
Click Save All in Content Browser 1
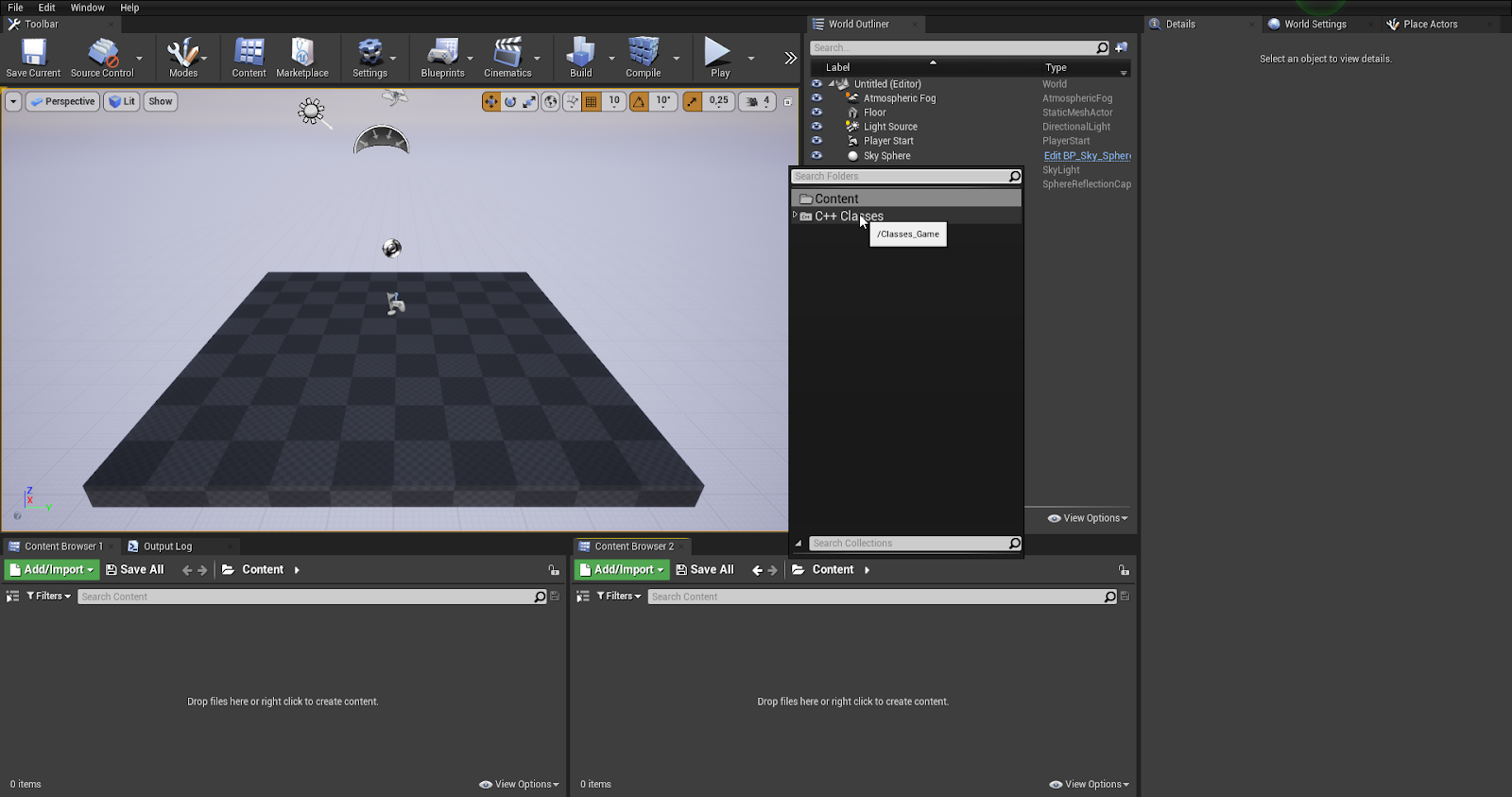click(x=135, y=570)
